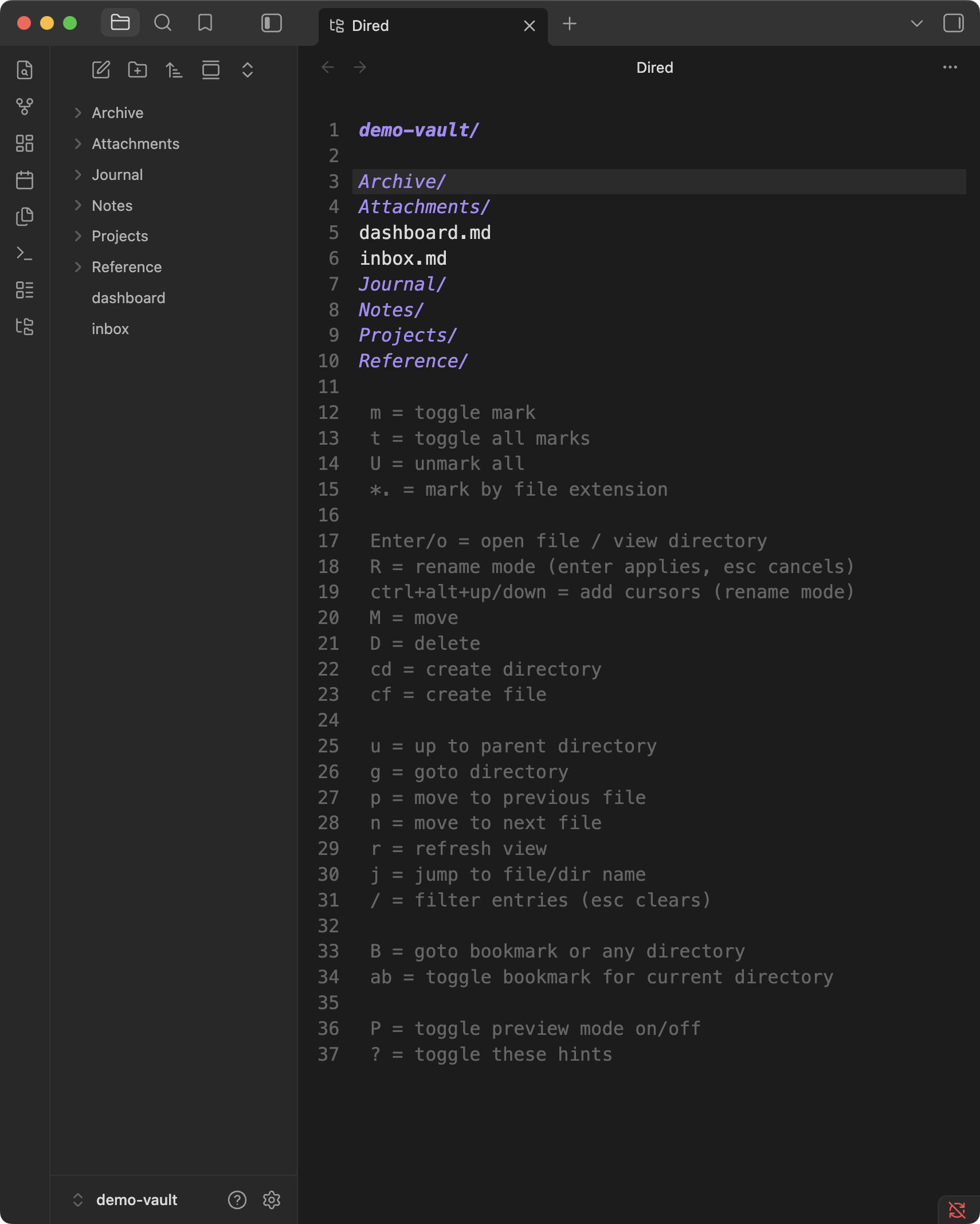Screen dimensions: 980x1224
Task: Open the help icon
Action: coord(237,1200)
